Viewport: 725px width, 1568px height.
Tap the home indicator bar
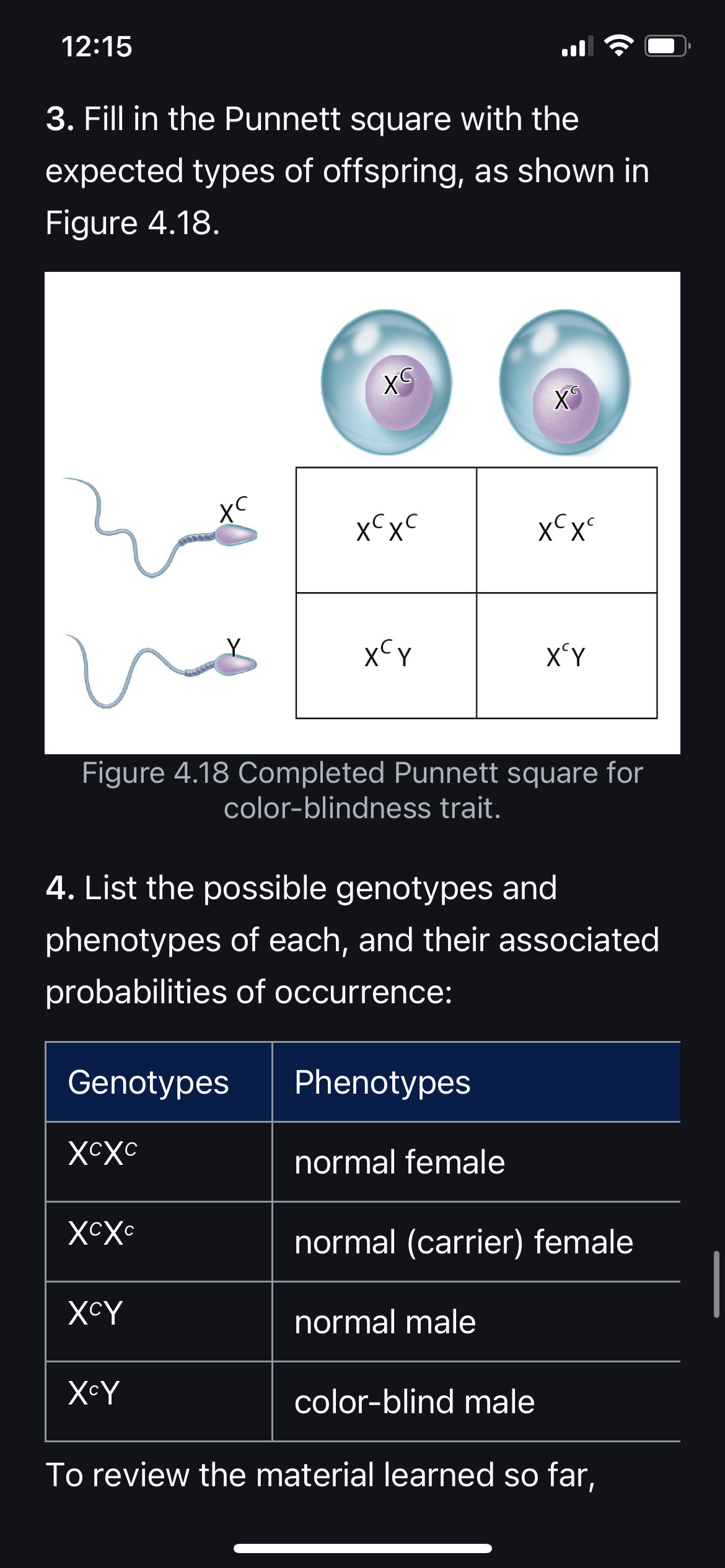[362, 1548]
